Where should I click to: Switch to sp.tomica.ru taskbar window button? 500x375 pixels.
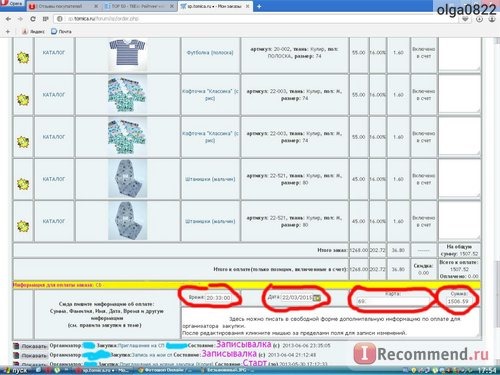tap(103, 371)
